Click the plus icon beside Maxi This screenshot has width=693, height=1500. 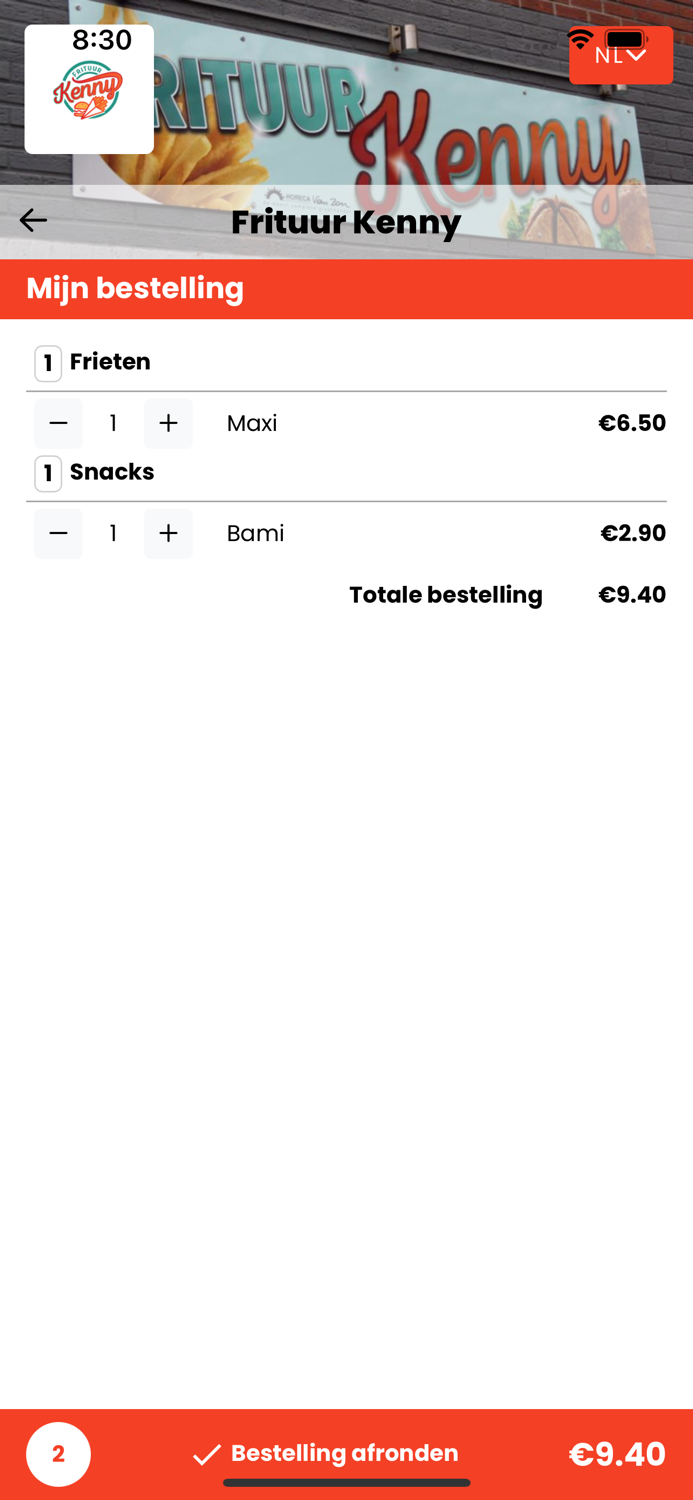(168, 423)
